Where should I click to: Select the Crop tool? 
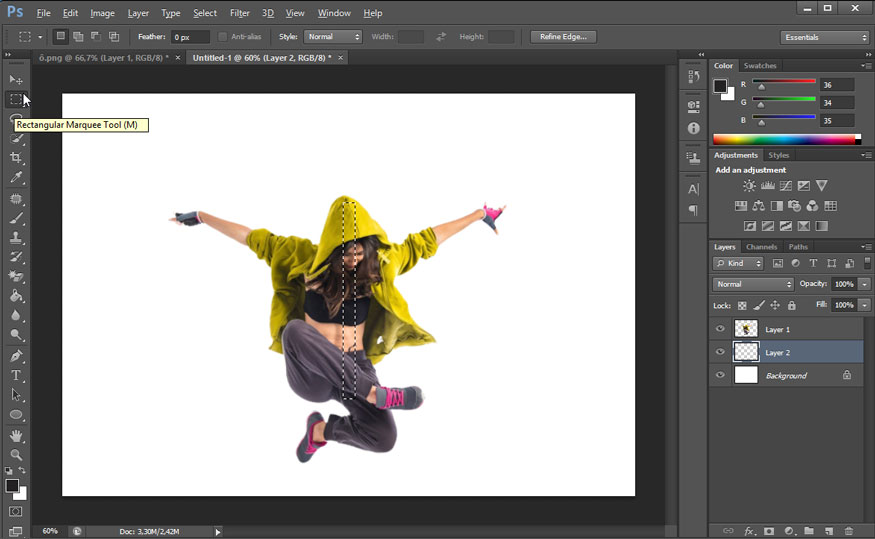tap(16, 158)
